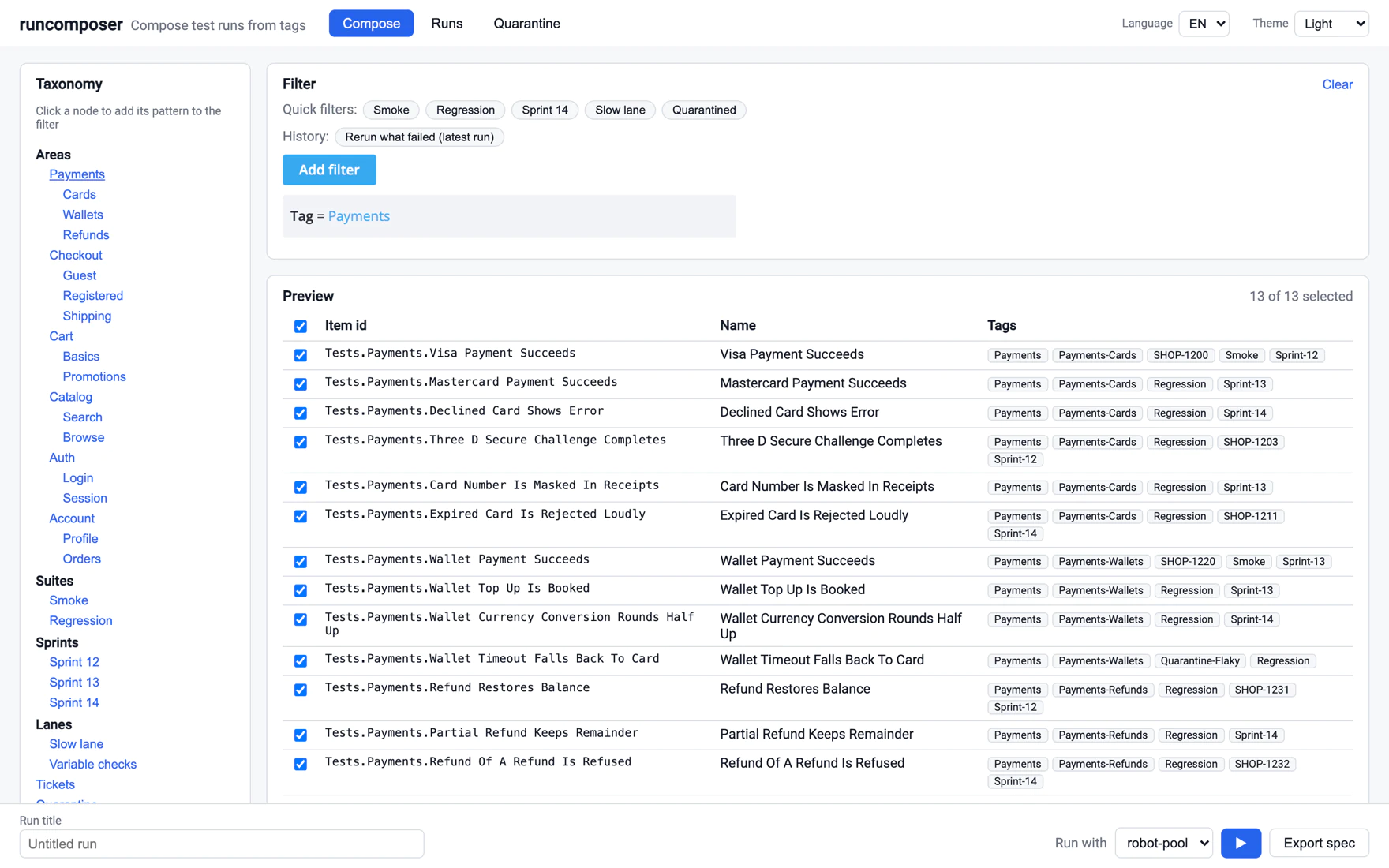Click the SHOP-1232 tag chip

(1262, 764)
